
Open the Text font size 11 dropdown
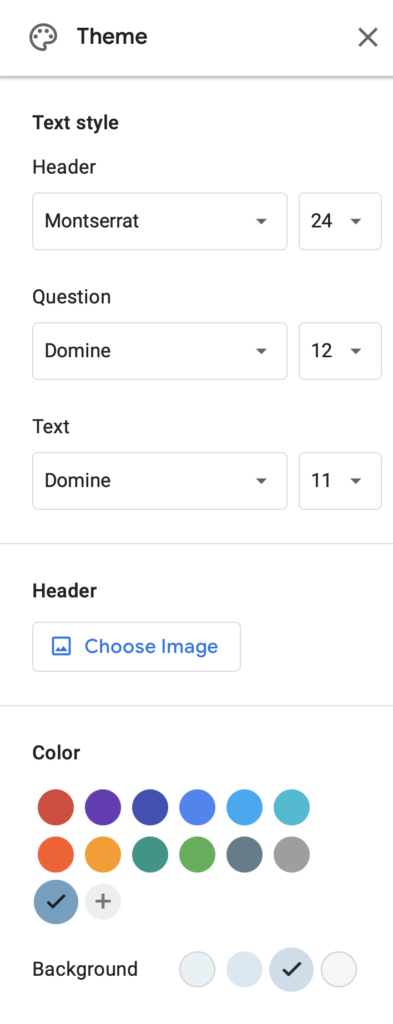(340, 481)
